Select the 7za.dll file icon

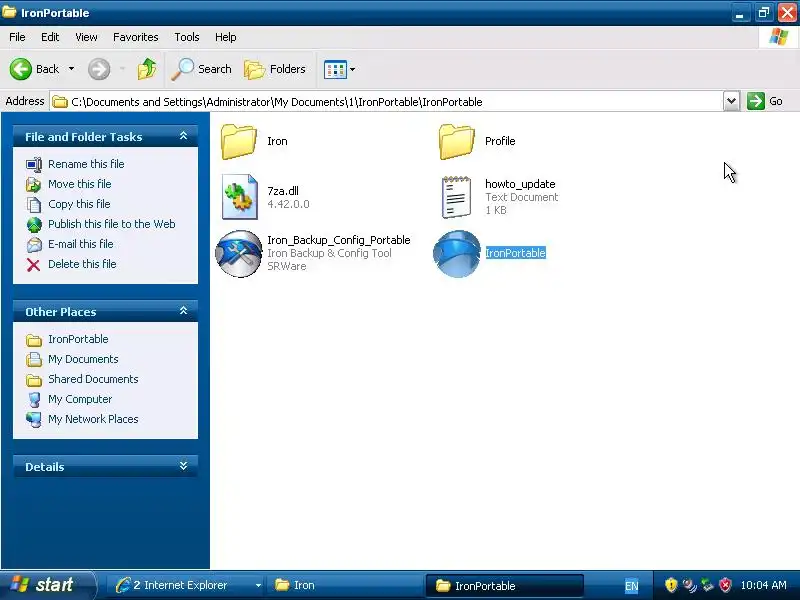pos(239,197)
